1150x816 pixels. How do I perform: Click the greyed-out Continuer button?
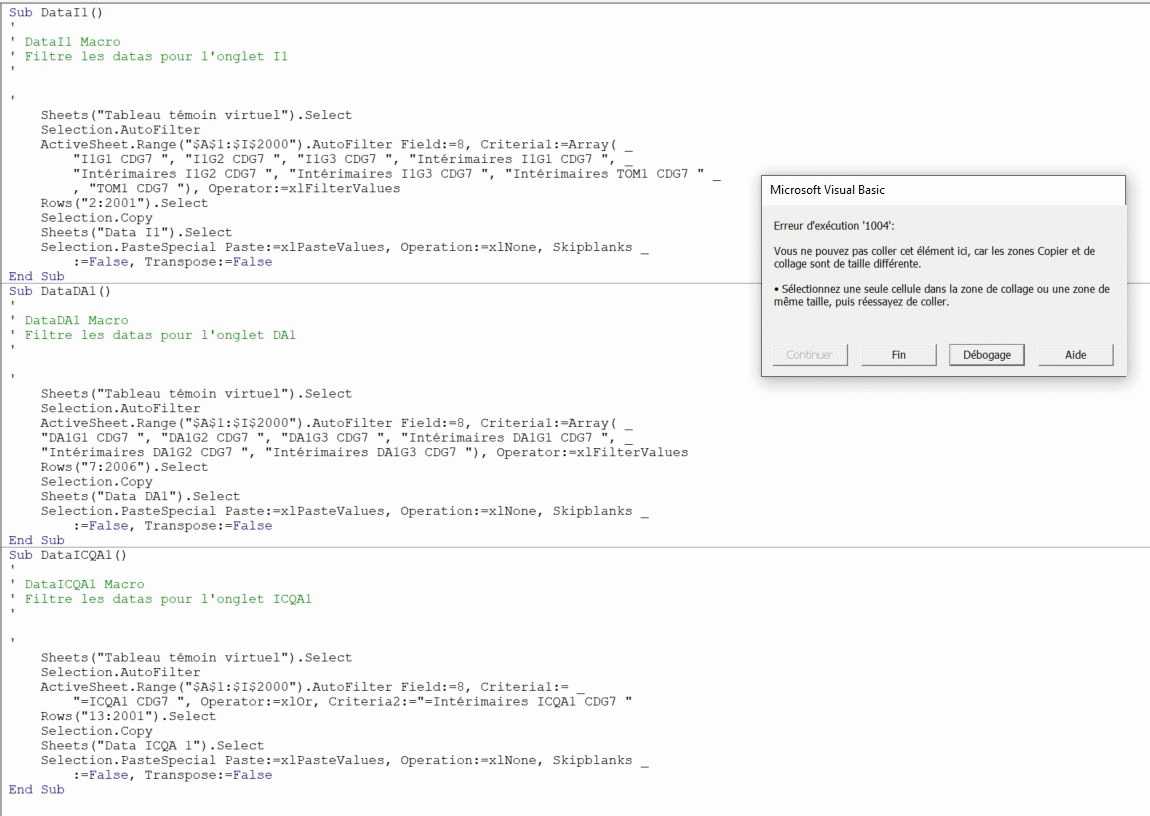click(x=809, y=355)
